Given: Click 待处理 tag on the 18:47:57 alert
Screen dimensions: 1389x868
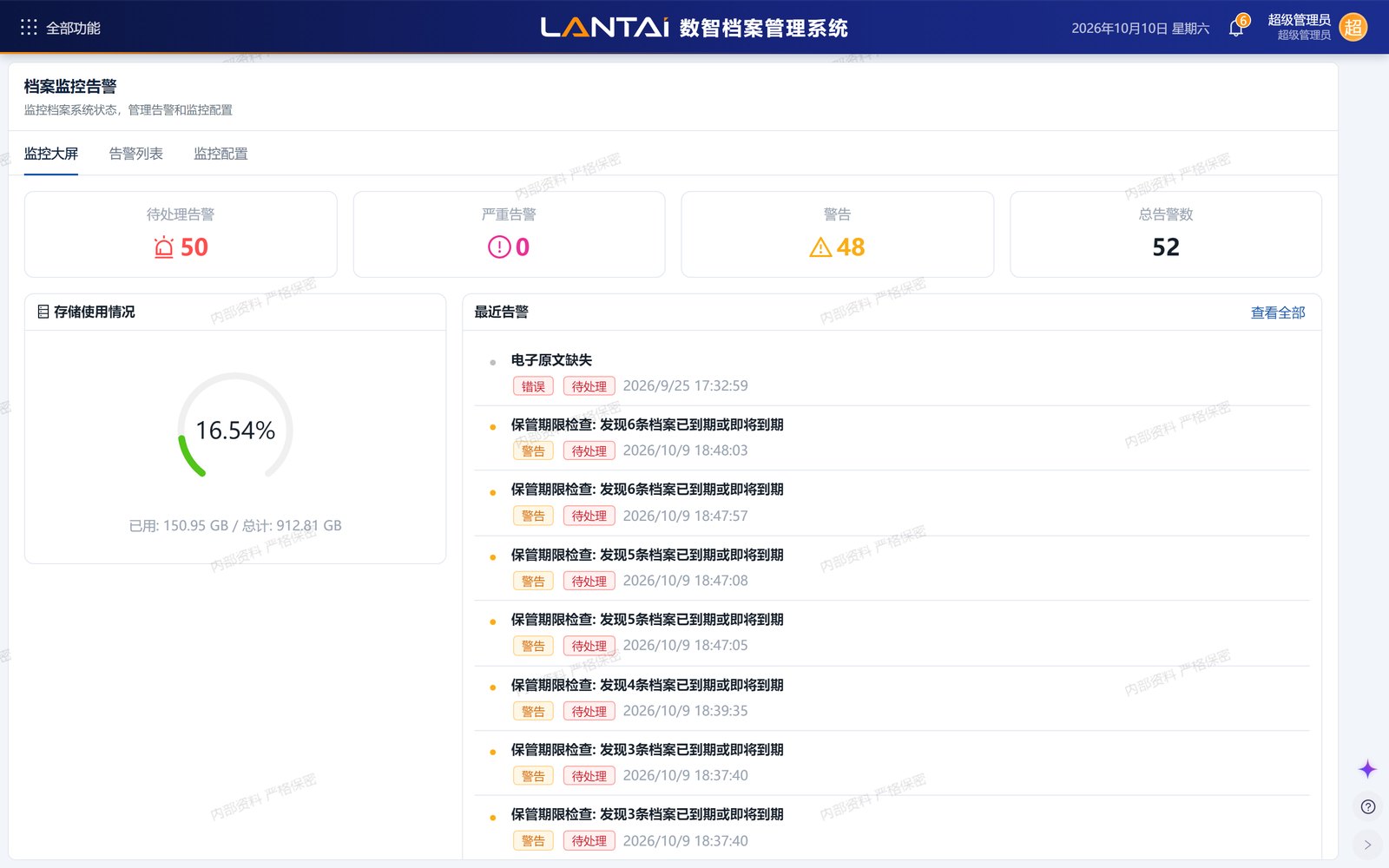Looking at the screenshot, I should click(589, 516).
